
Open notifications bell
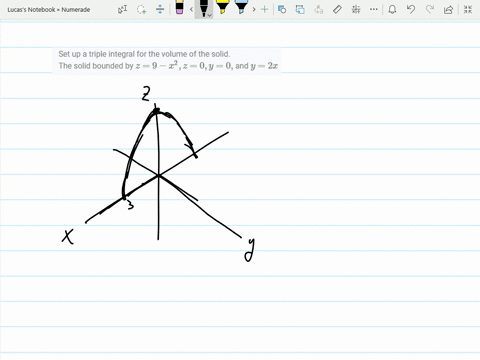point(392,9)
